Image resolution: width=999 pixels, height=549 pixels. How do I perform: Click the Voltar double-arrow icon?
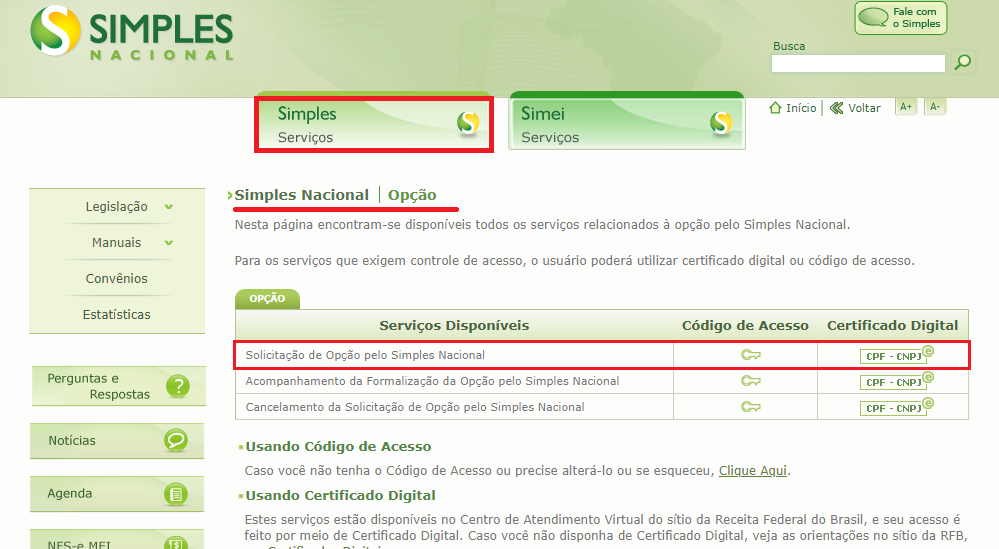pyautogui.click(x=837, y=108)
